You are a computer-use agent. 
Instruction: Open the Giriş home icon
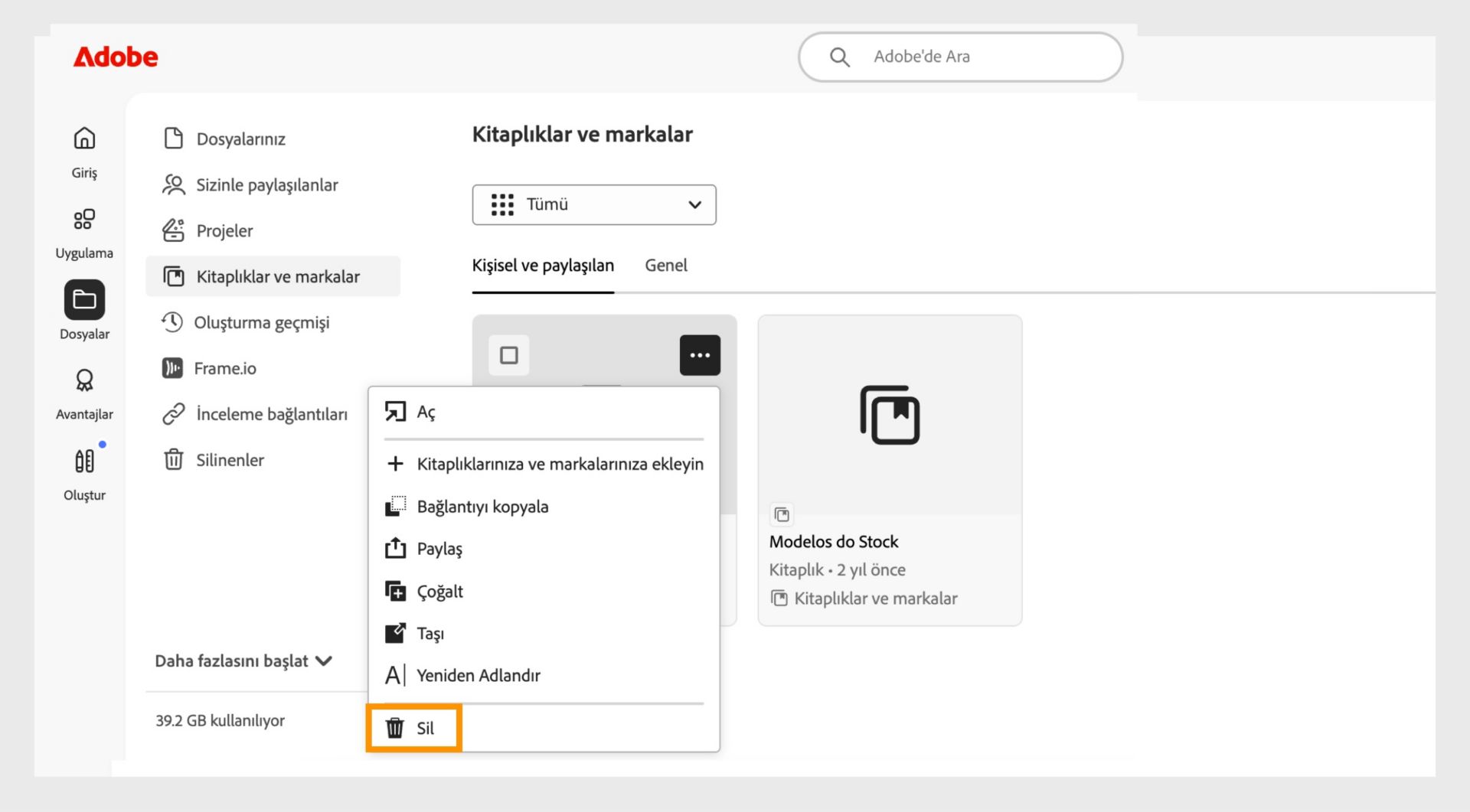click(84, 139)
